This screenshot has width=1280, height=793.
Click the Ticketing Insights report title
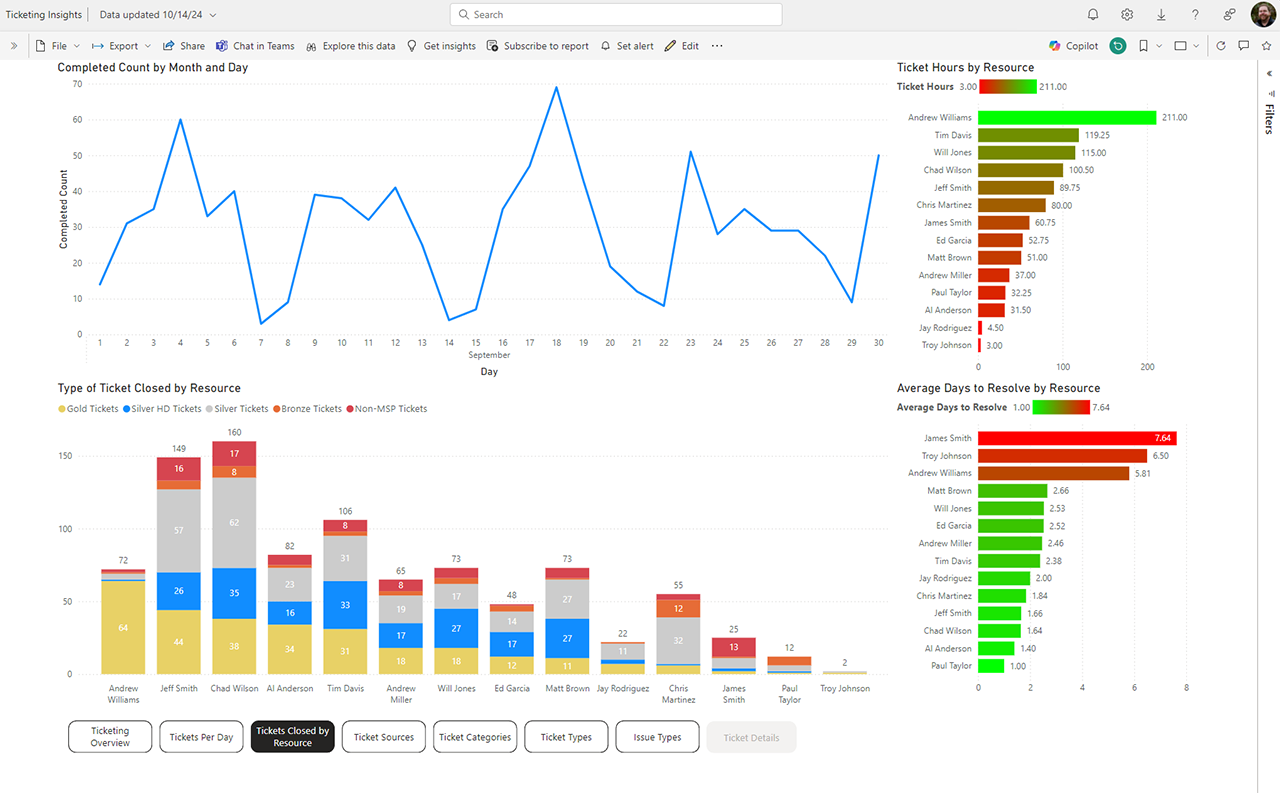coord(45,15)
